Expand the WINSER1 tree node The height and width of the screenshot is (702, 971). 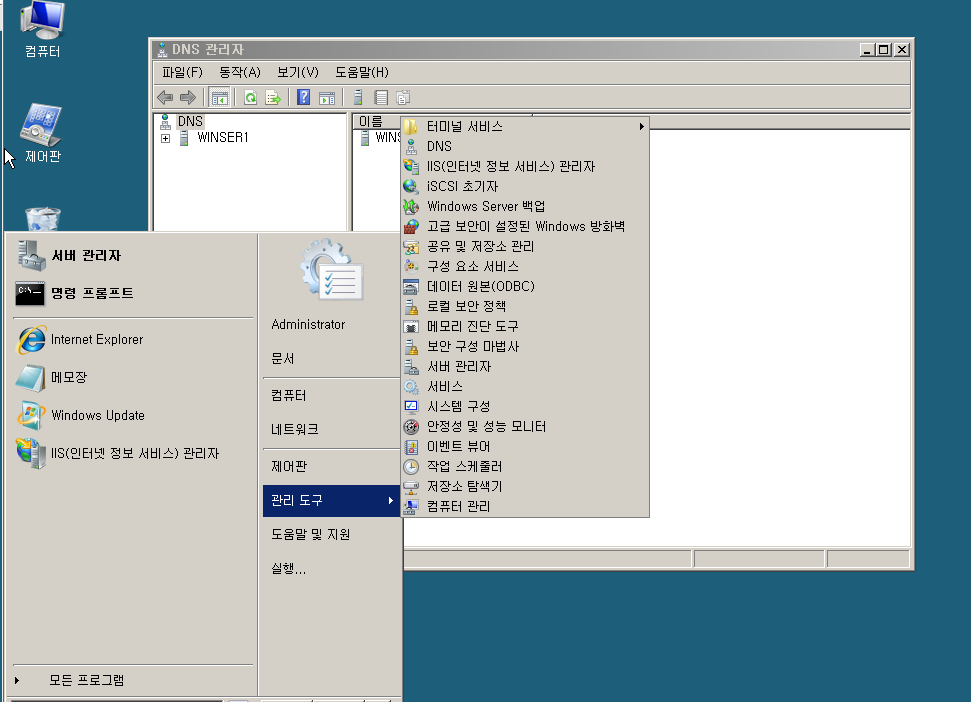165,138
